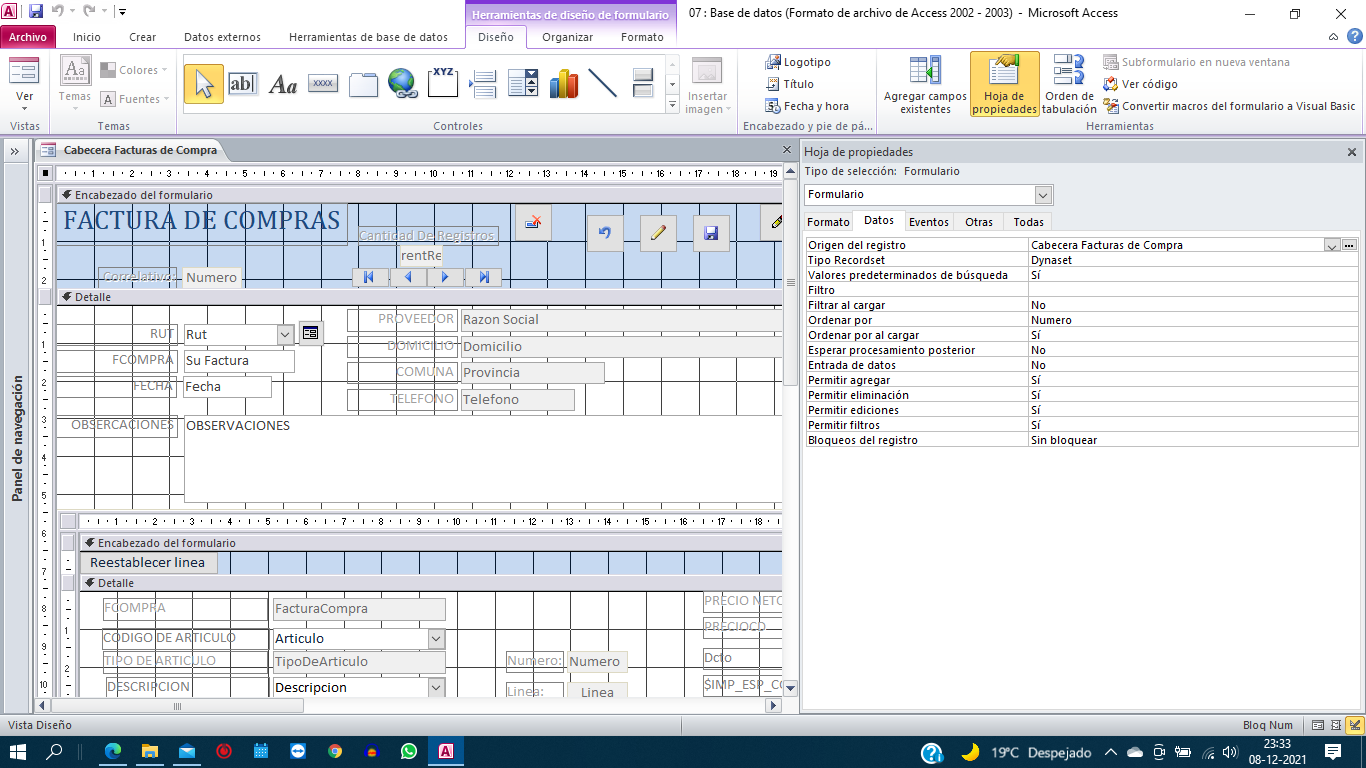The image size is (1366, 768).
Task: Open Access help question mark icon
Action: 1355,37
